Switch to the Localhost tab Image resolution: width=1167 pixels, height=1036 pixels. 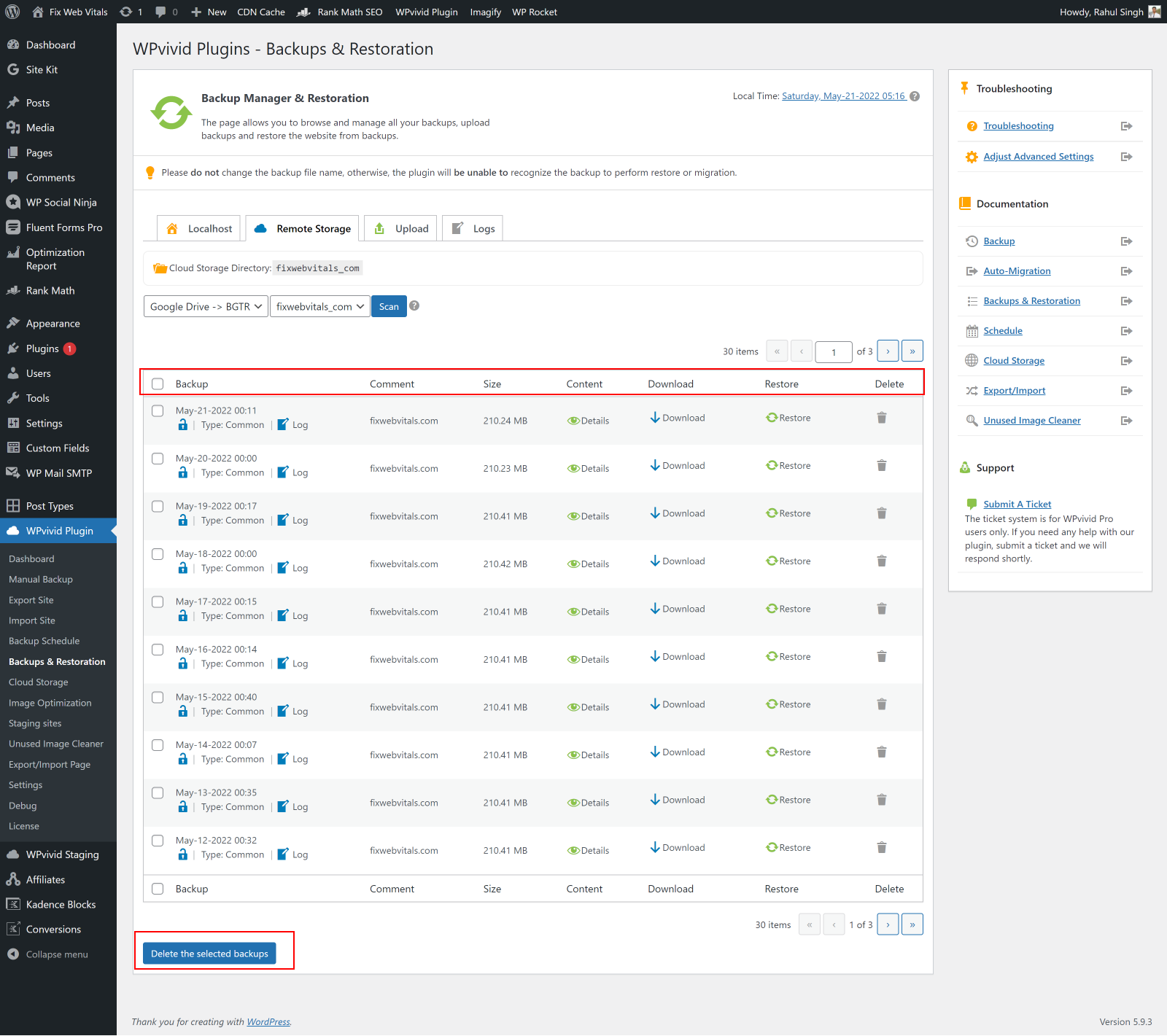[x=199, y=228]
